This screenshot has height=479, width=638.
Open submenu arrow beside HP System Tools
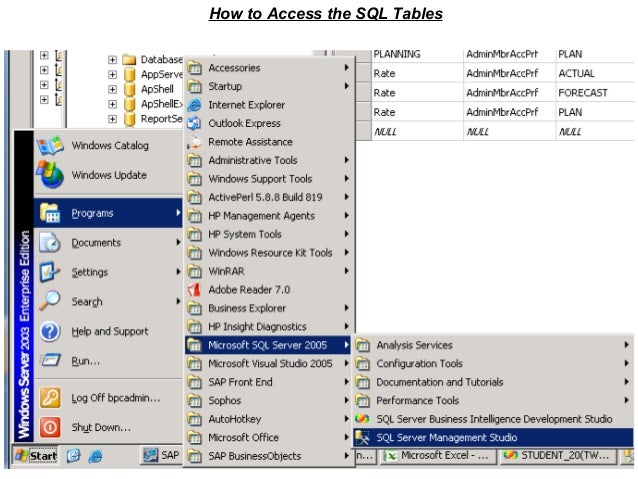pyautogui.click(x=347, y=234)
